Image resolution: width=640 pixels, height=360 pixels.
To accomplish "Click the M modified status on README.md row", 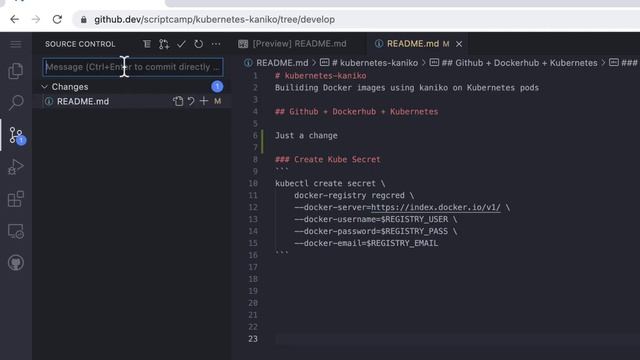I will pyautogui.click(x=218, y=101).
